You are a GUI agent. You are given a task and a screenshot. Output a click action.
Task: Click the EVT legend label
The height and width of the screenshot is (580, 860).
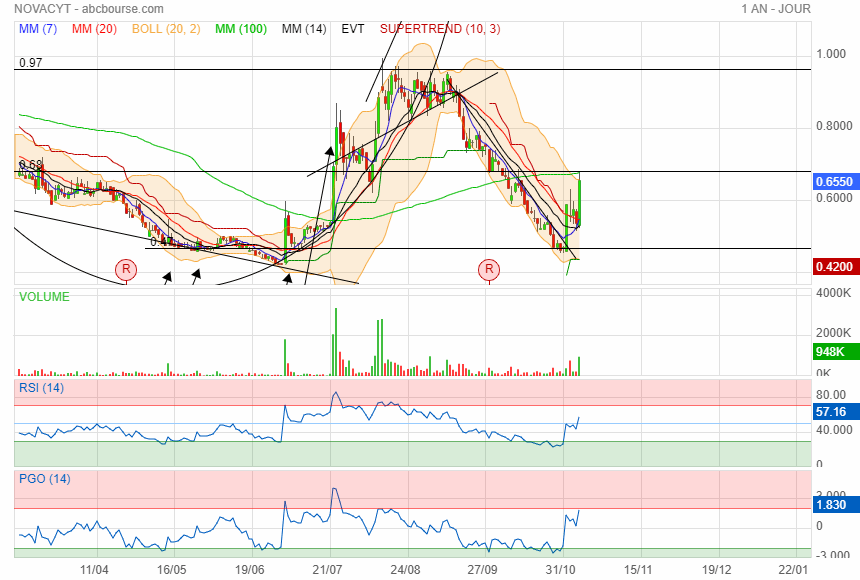(353, 29)
